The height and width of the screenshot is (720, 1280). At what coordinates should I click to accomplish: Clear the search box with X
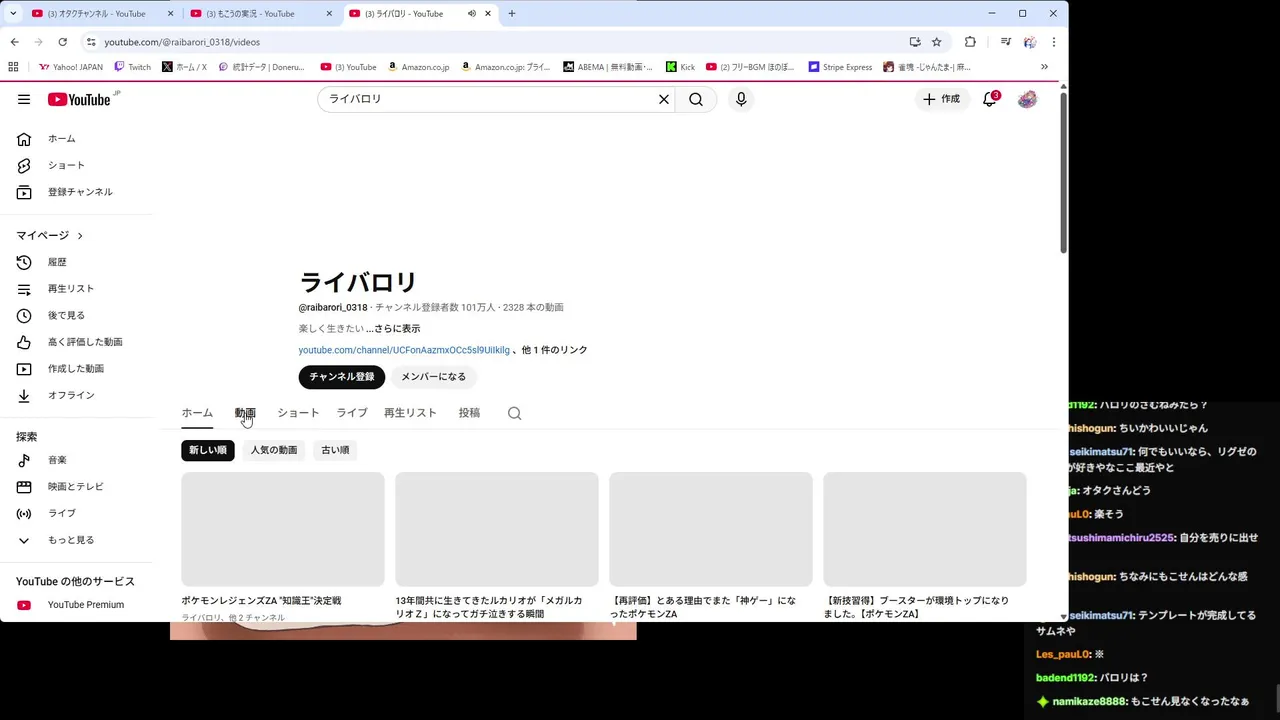663,99
